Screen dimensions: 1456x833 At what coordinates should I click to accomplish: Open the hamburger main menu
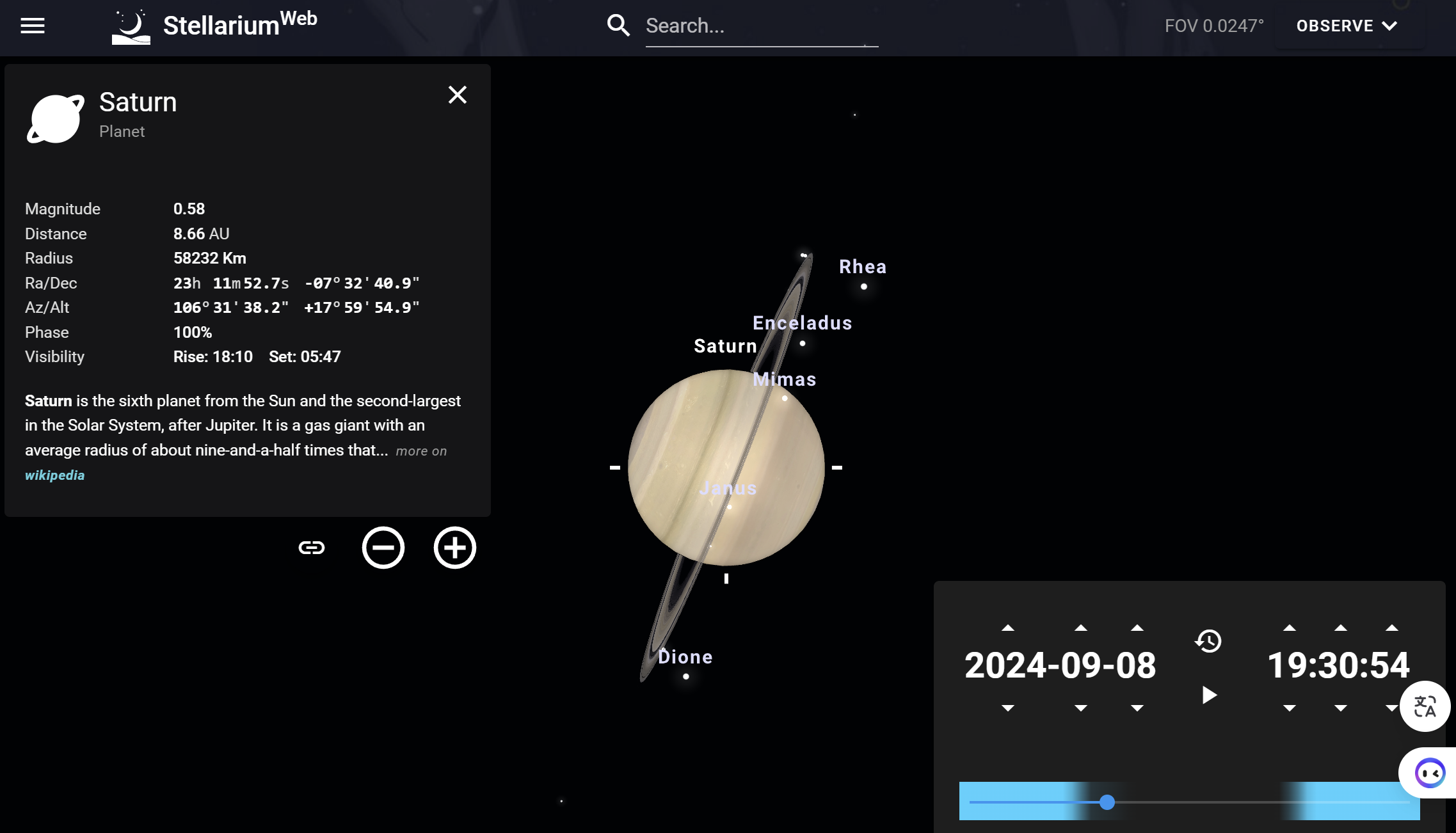pyautogui.click(x=33, y=26)
